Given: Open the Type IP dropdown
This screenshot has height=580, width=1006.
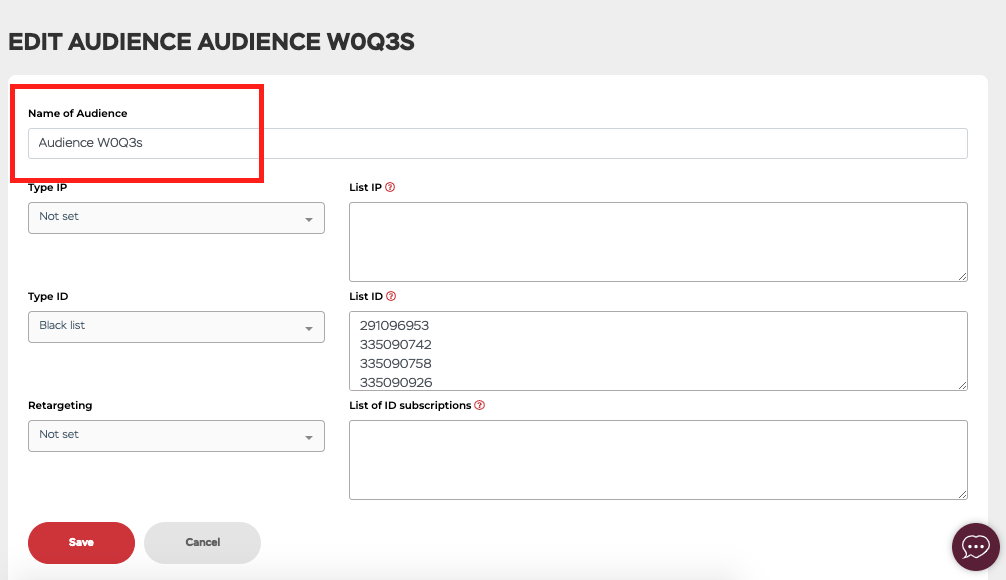Looking at the screenshot, I should tap(176, 218).
